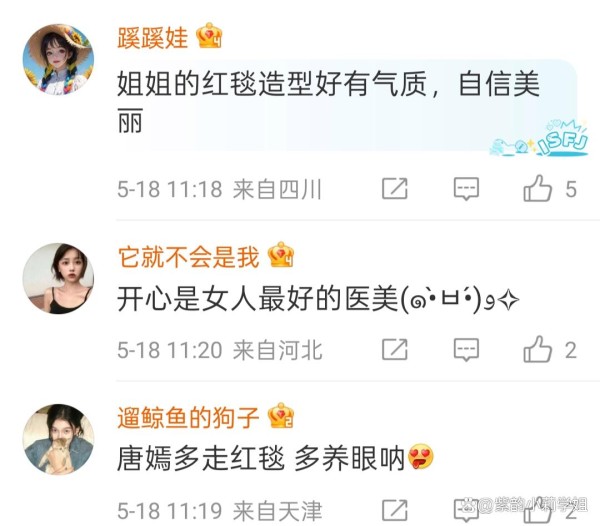Repost the comment from 天津
Screen dimensions: 600x526
point(395,510)
